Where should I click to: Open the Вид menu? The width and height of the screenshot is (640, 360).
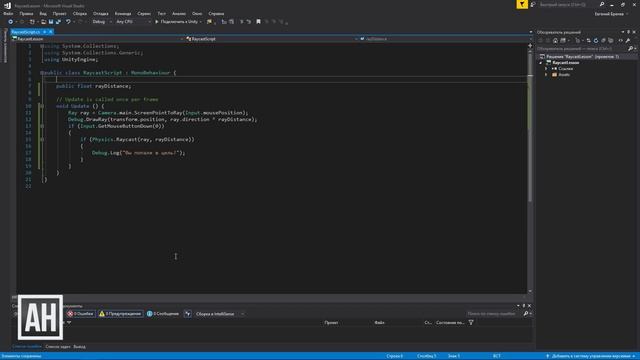tap(43, 13)
